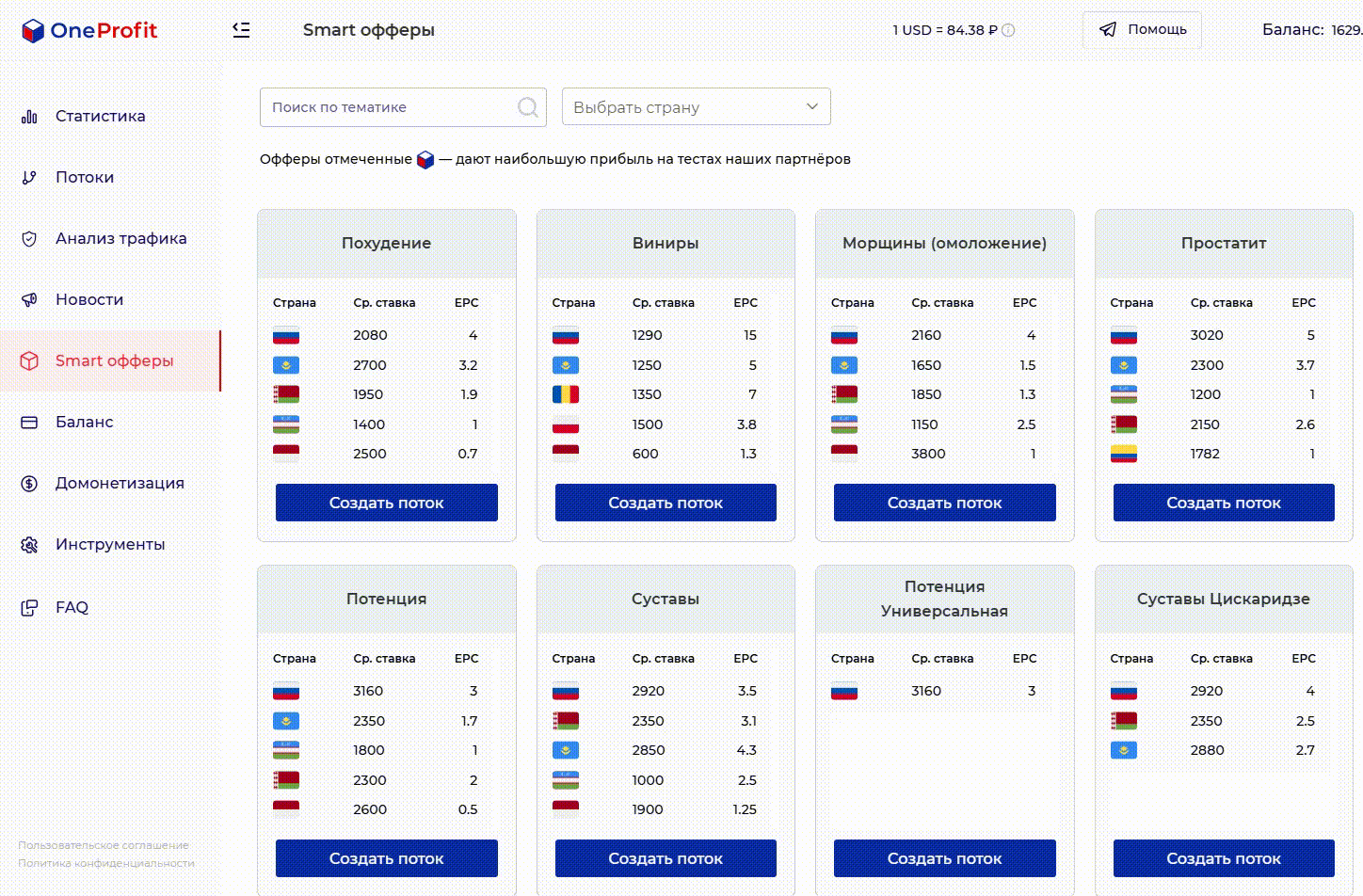Create a stream for Похудение offer
This screenshot has width=1363, height=896.
(x=386, y=503)
